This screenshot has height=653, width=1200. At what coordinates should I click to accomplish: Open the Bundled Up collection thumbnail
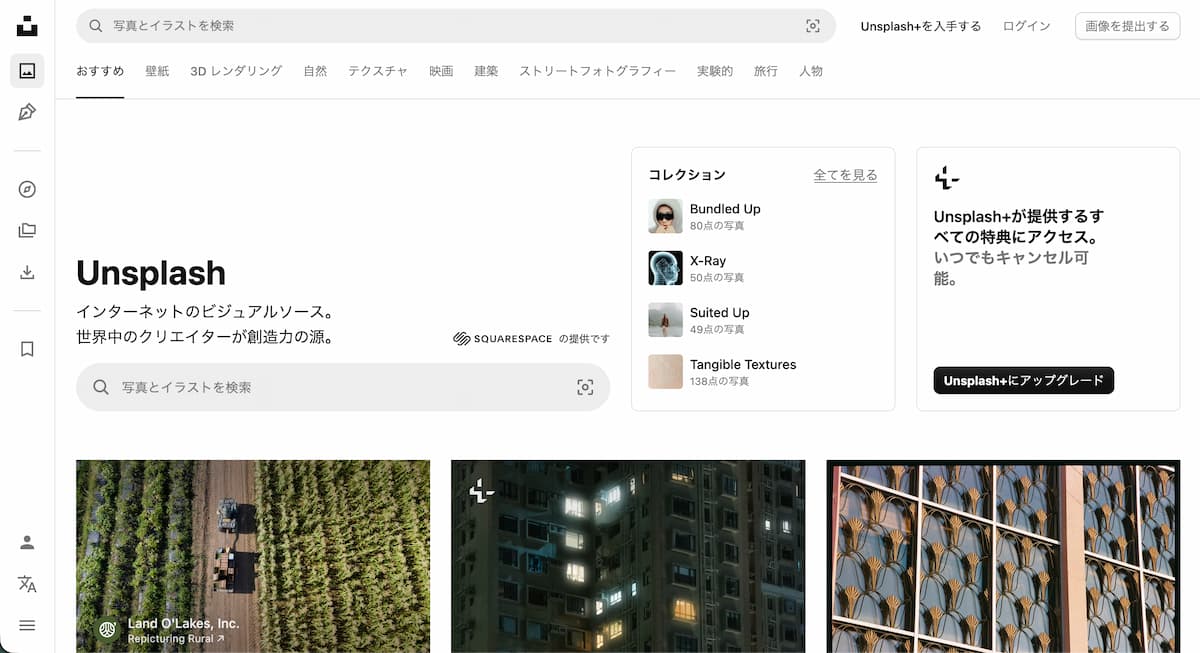[x=665, y=216]
